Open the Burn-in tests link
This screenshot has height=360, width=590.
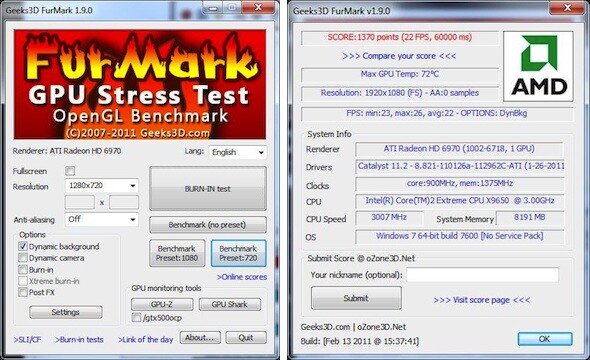[79, 339]
